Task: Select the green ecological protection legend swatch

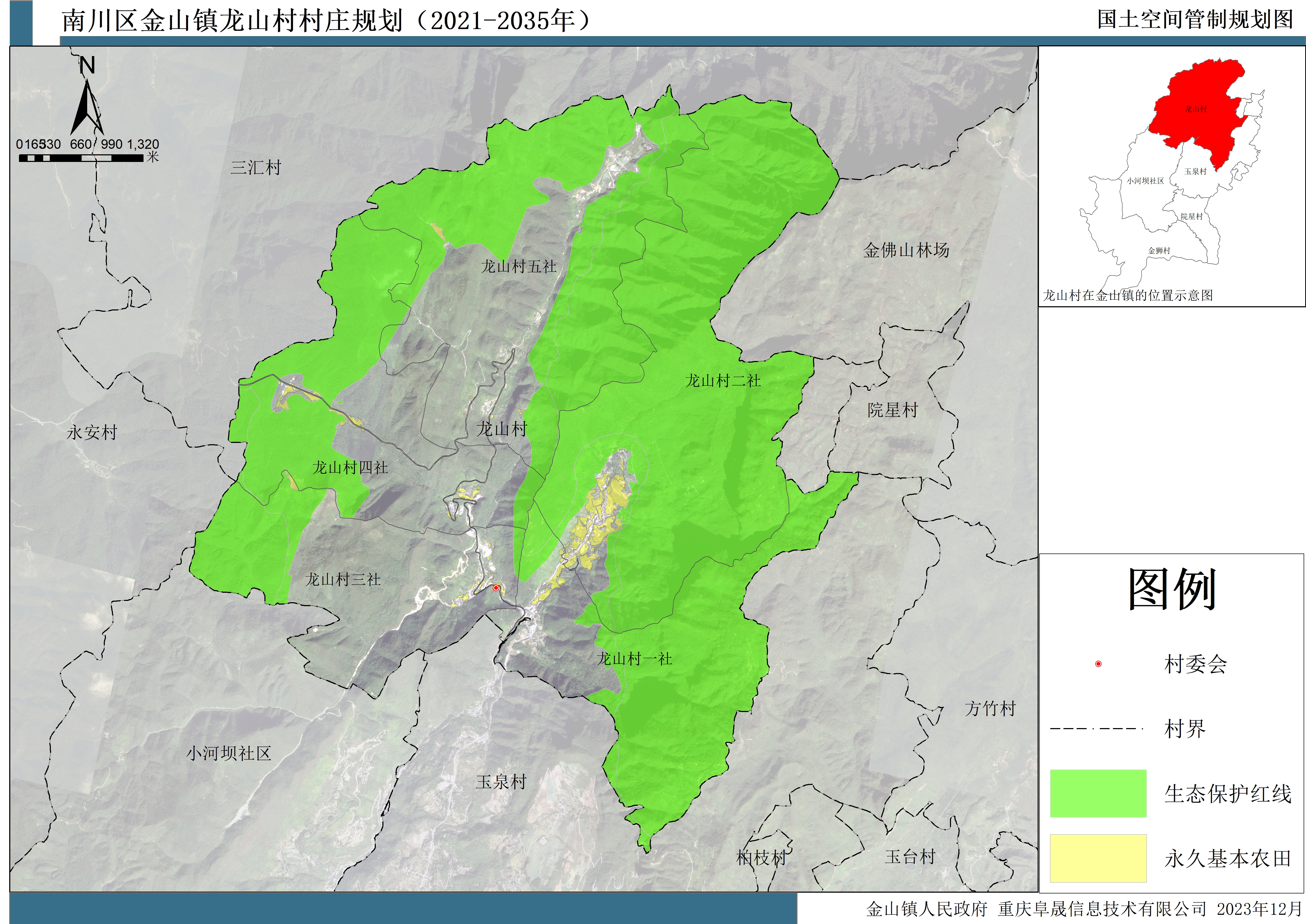Action: click(1098, 793)
